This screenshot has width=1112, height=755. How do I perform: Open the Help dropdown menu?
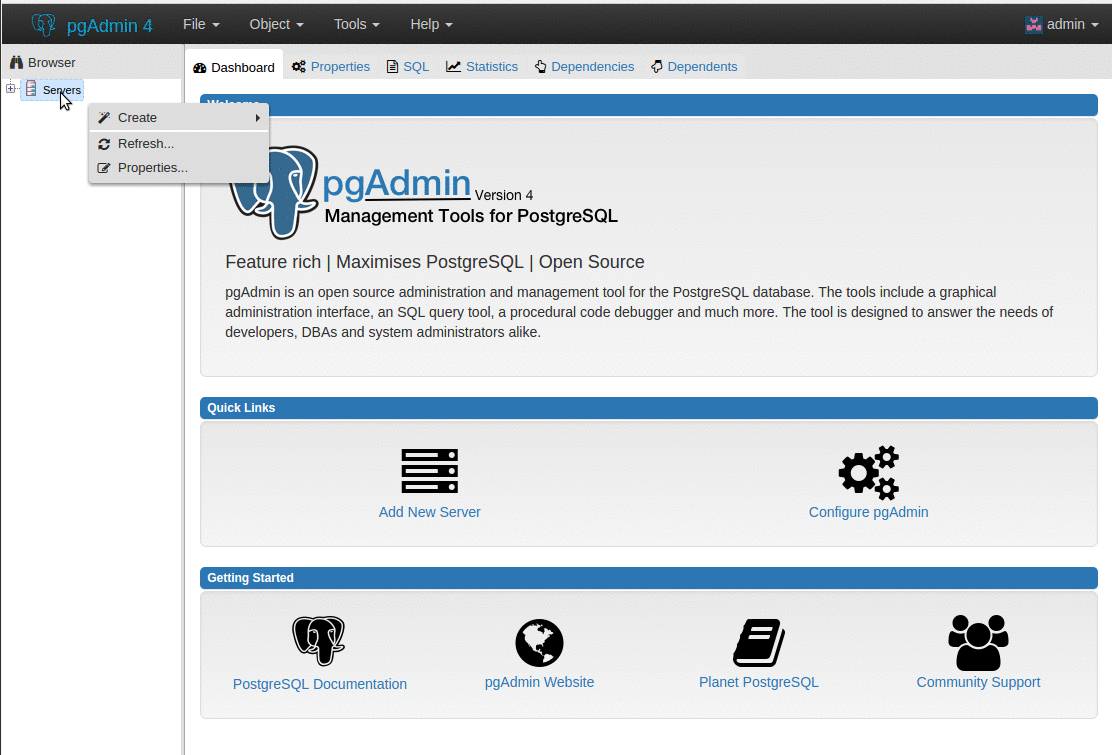click(431, 24)
